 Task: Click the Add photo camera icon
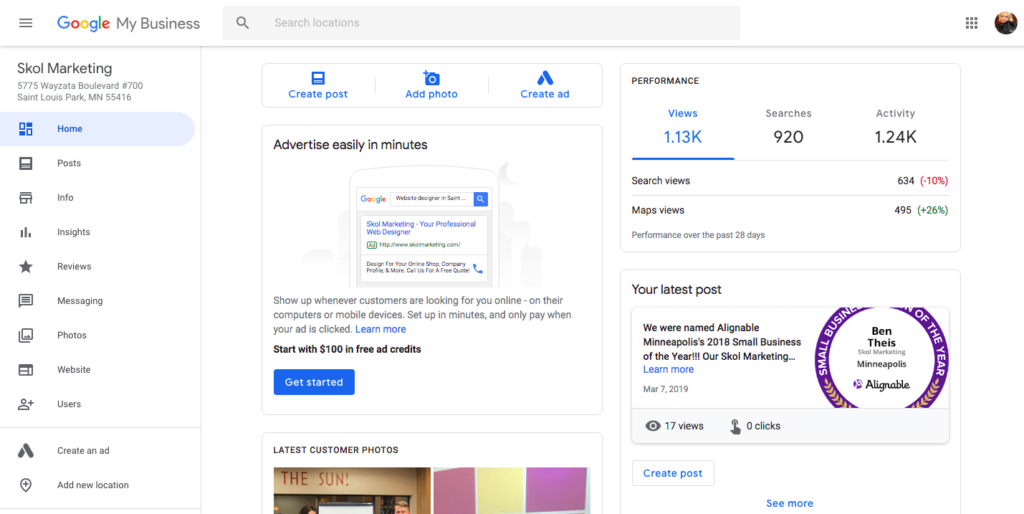[x=431, y=78]
